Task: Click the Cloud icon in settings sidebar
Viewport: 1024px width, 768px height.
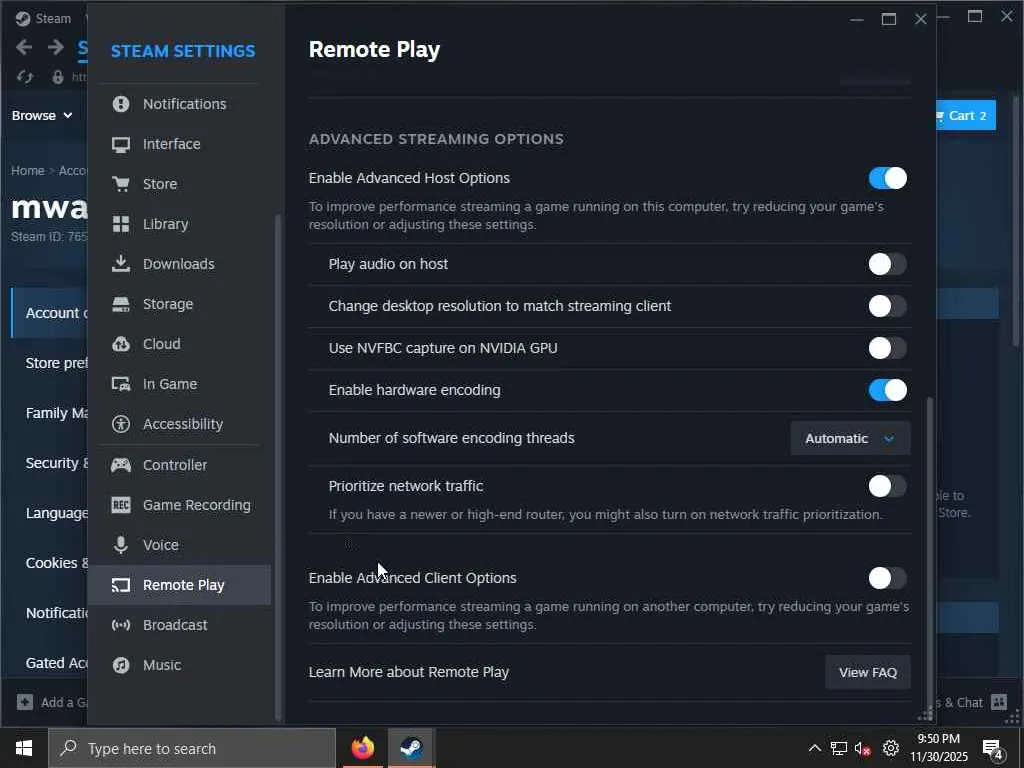Action: [x=121, y=344]
